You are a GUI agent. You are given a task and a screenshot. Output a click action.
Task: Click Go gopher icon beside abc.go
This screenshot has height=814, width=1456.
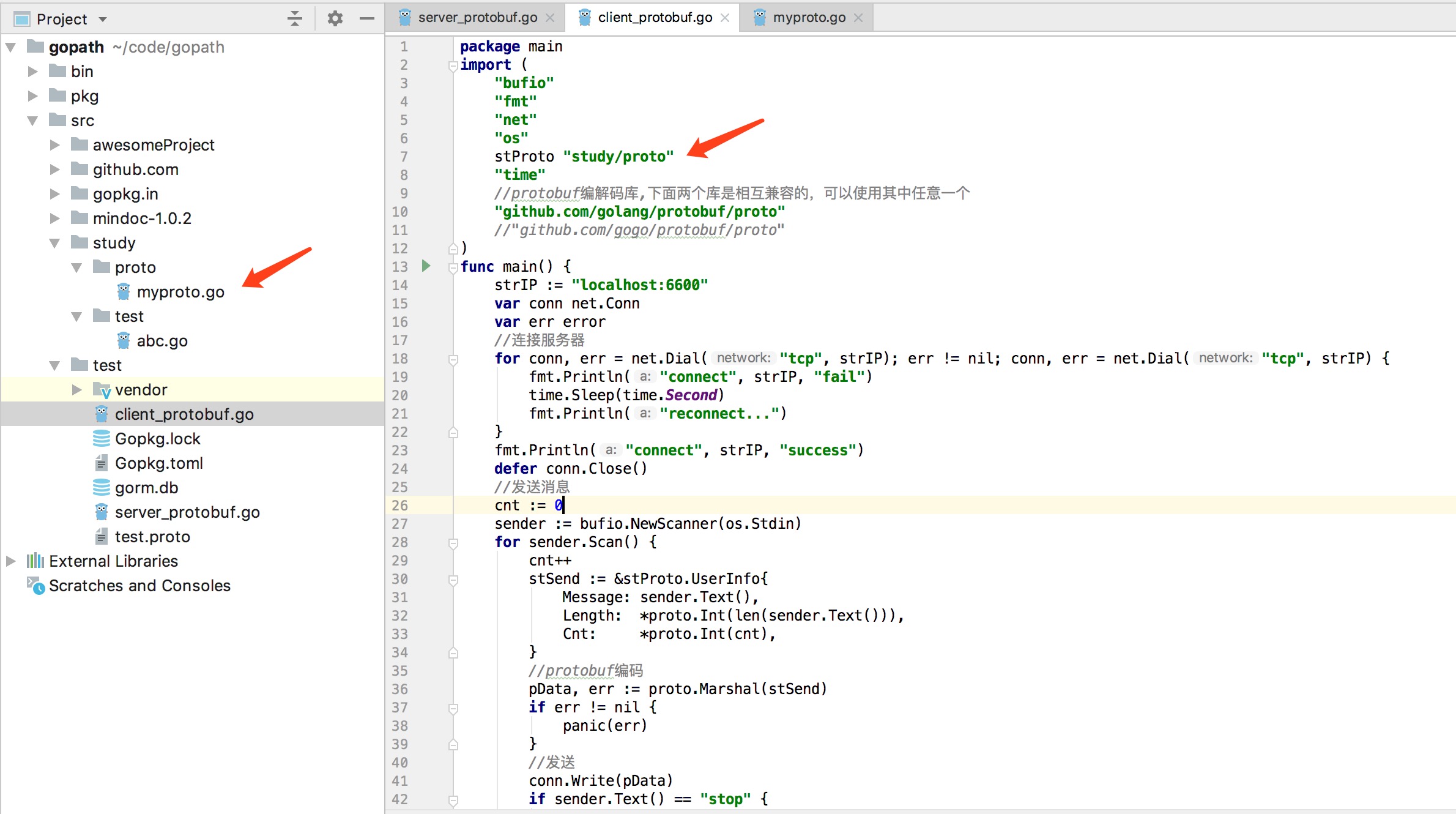(124, 340)
